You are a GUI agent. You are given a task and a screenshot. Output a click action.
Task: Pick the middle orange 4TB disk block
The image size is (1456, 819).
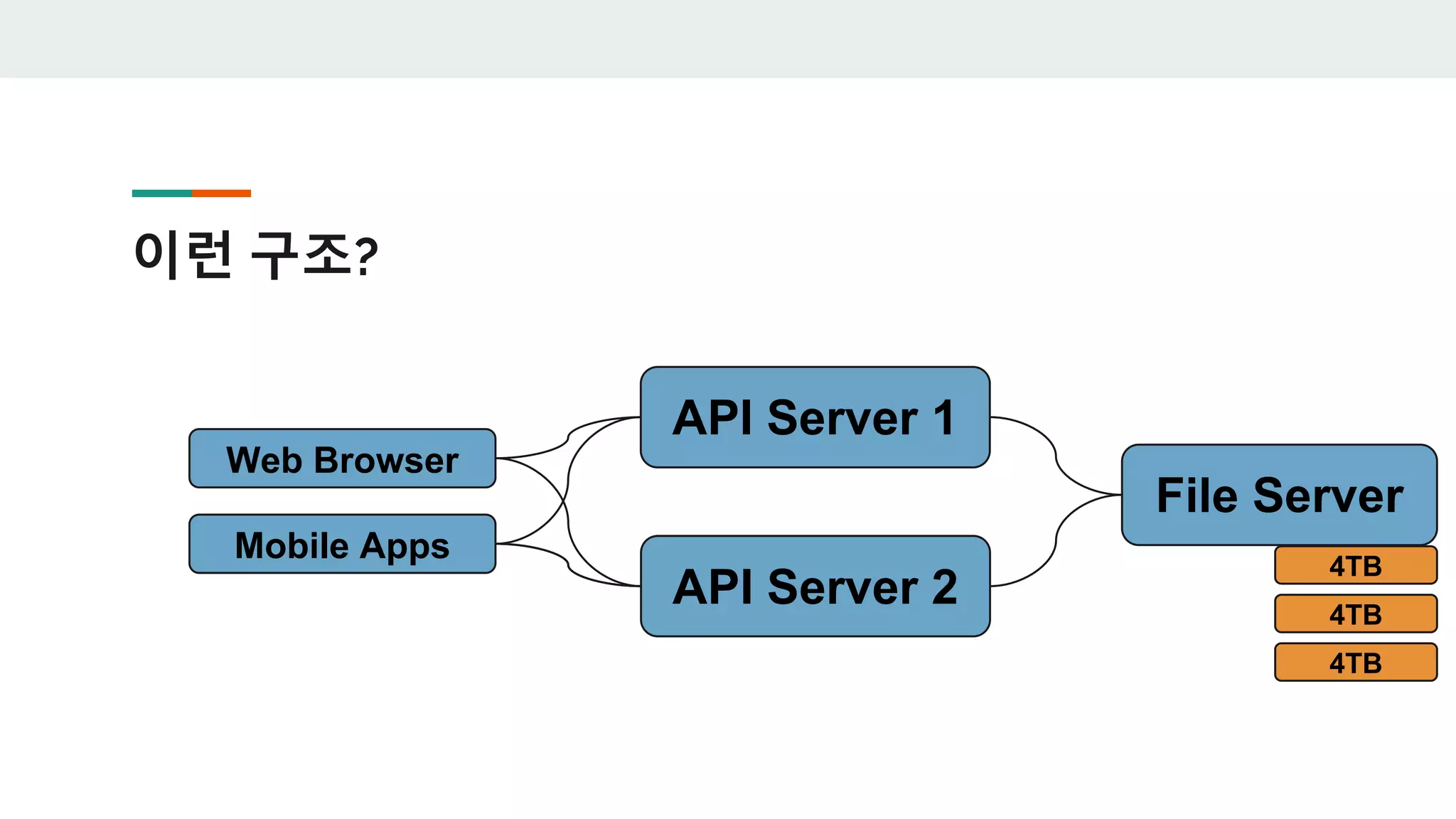(1355, 614)
